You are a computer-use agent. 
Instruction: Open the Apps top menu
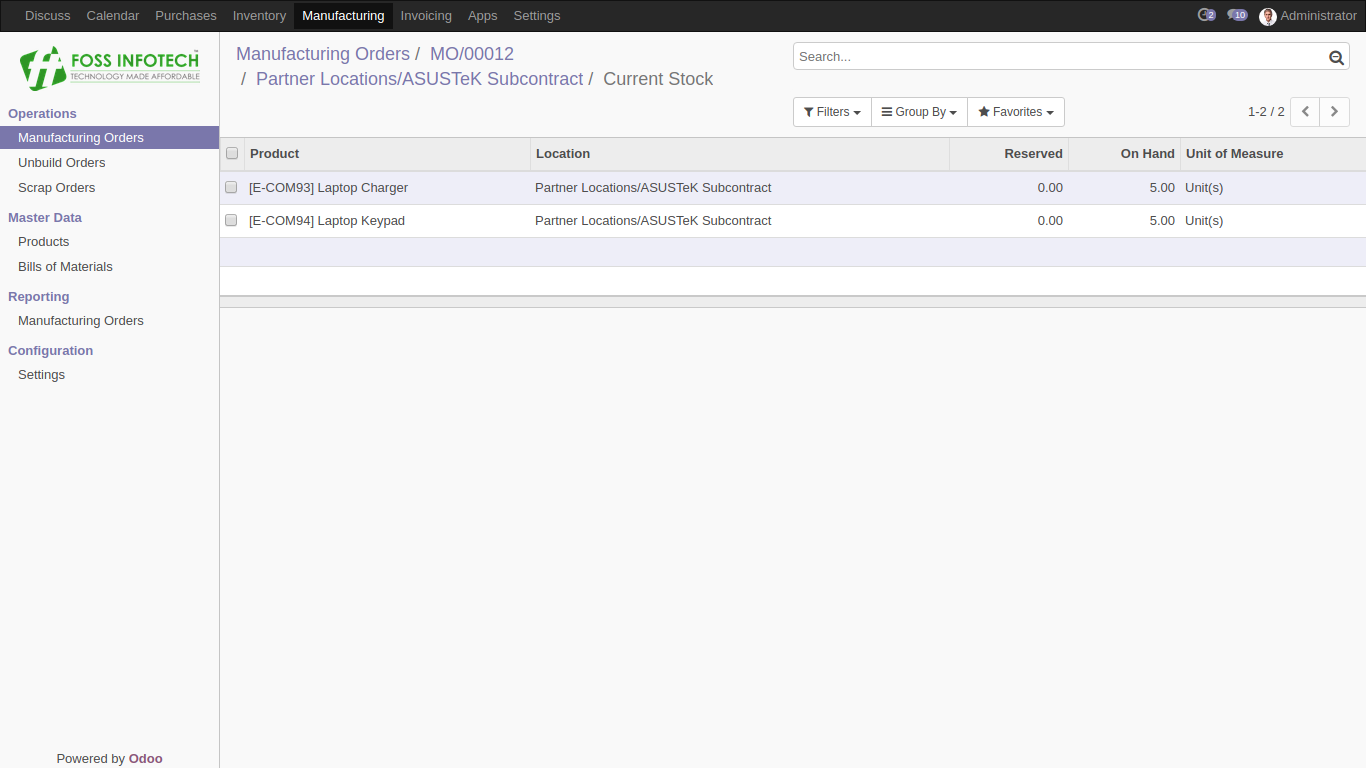pyautogui.click(x=482, y=16)
